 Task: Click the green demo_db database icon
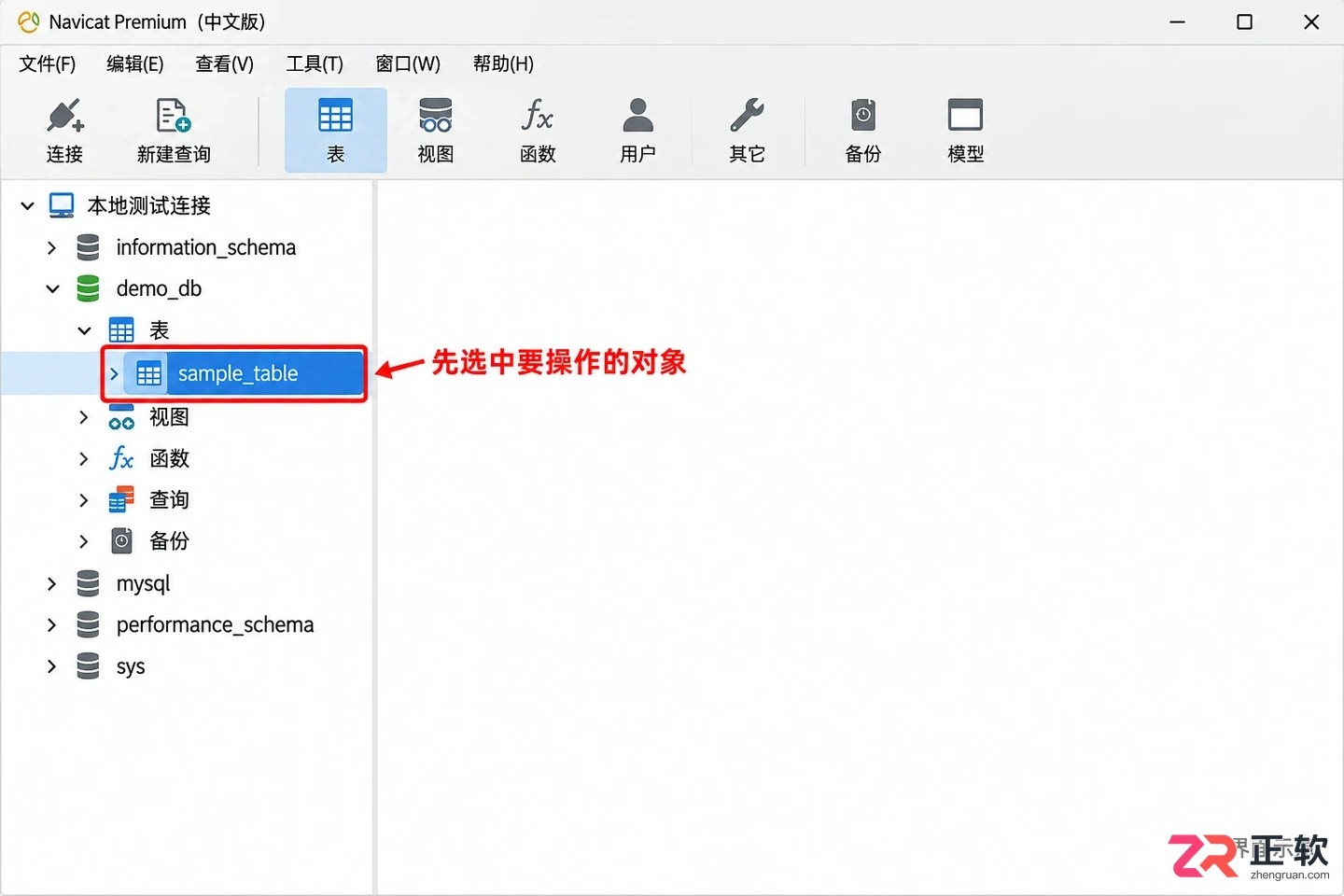(x=88, y=288)
